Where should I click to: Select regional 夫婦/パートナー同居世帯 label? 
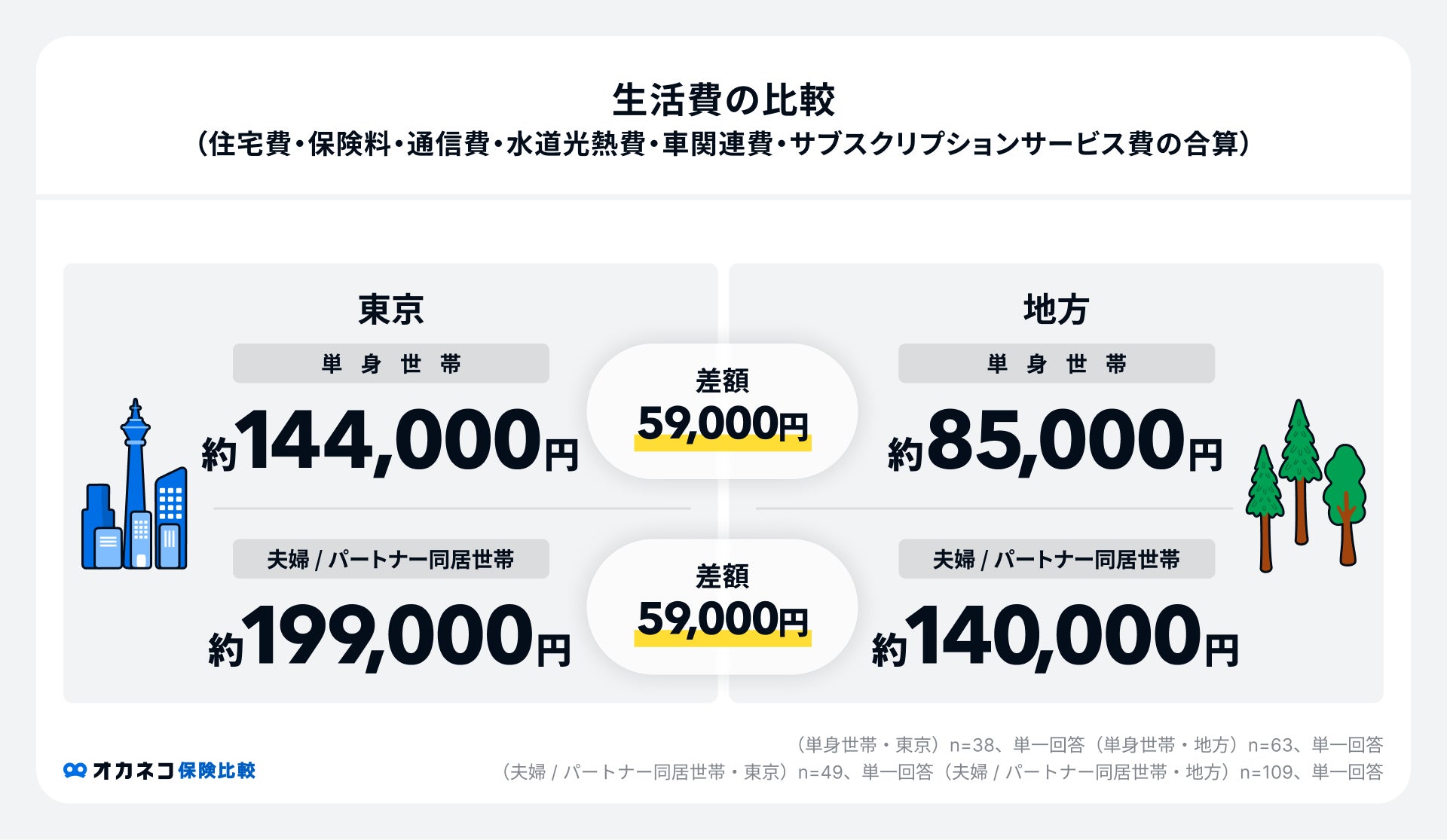(1056, 559)
